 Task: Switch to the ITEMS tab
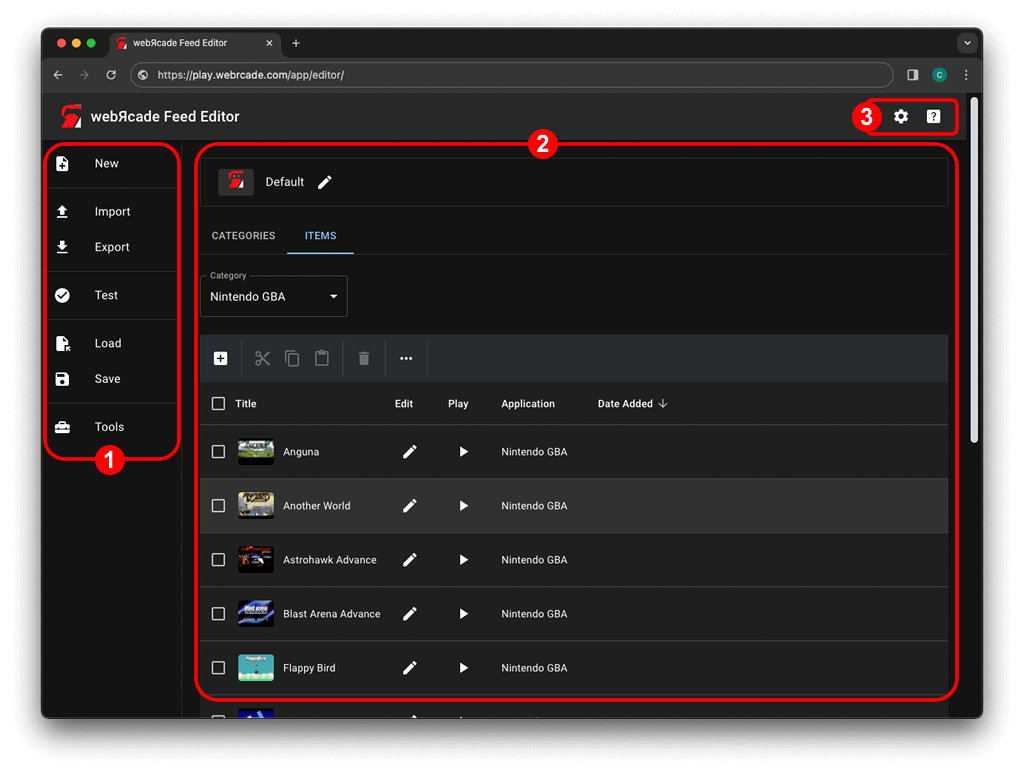tap(321, 236)
